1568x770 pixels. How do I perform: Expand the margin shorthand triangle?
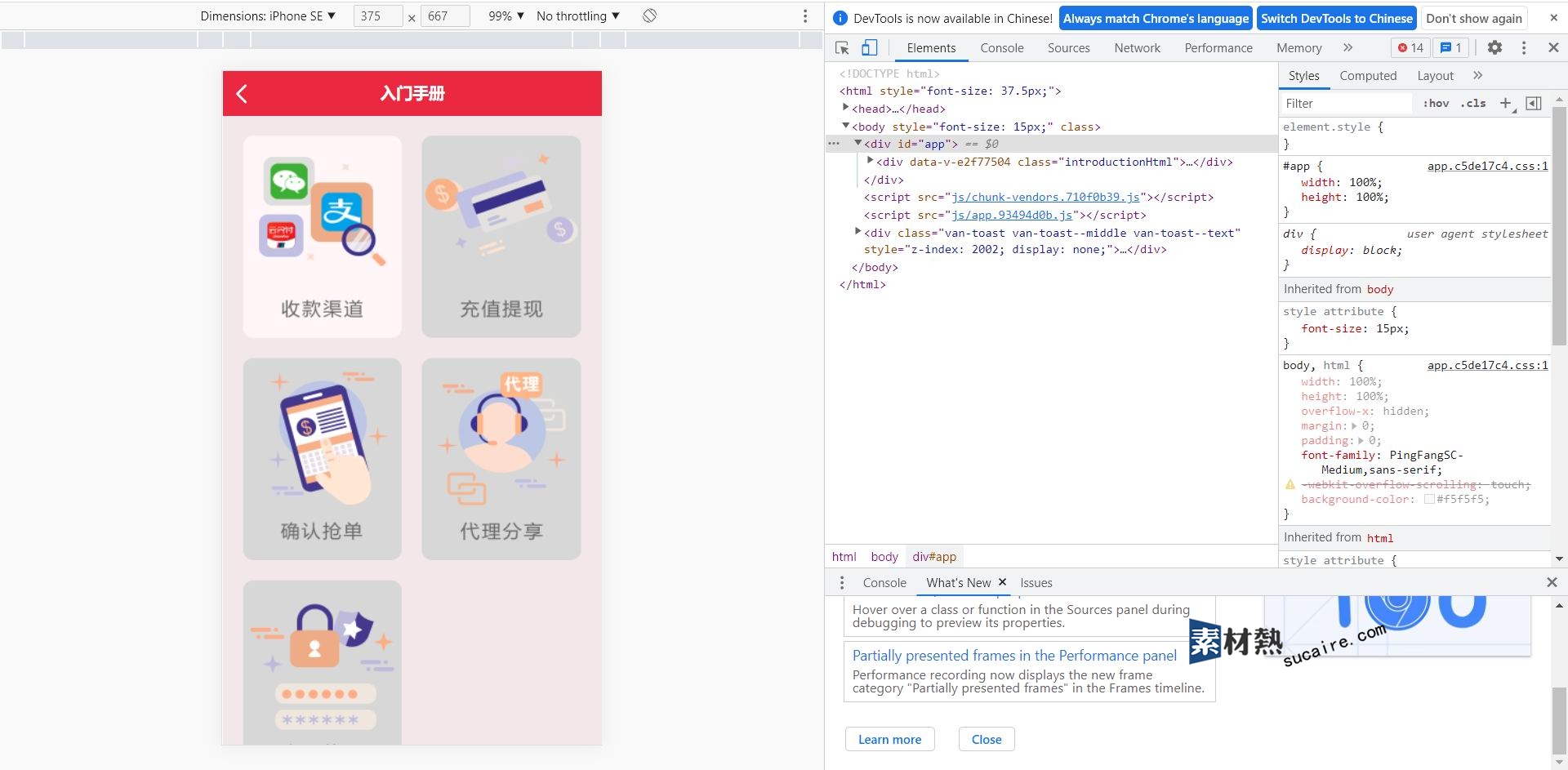[1354, 426]
